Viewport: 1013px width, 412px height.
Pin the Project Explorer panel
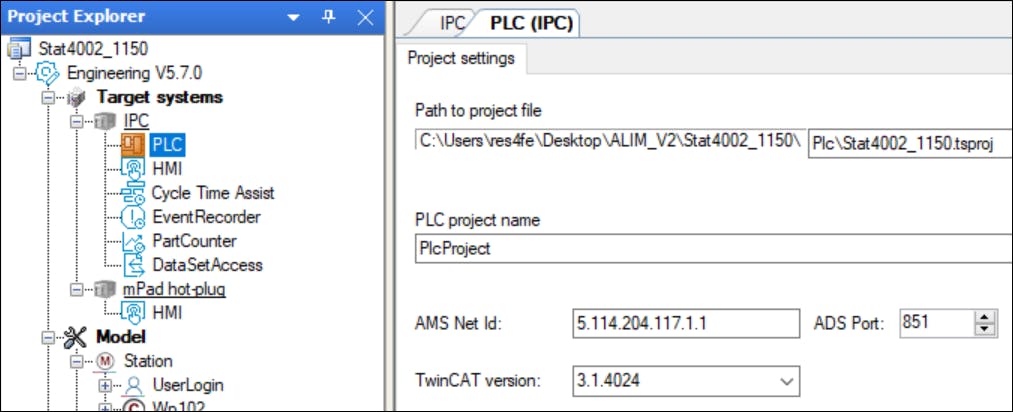[x=328, y=17]
